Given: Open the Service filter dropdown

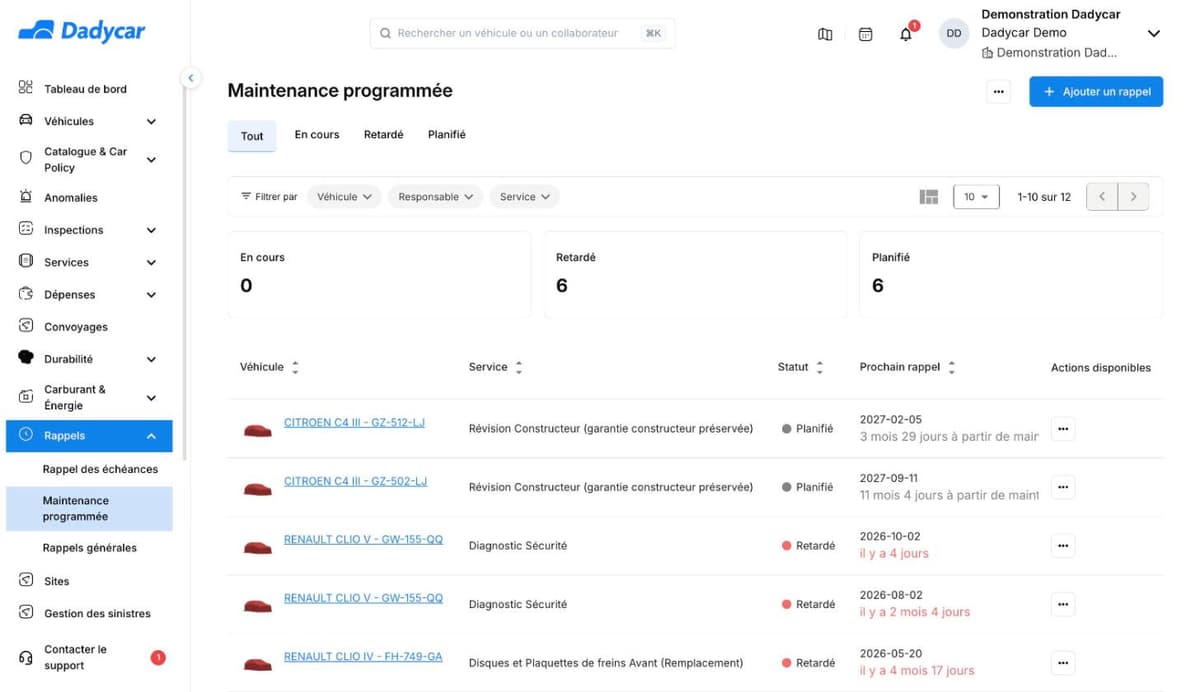Looking at the screenshot, I should tap(525, 197).
